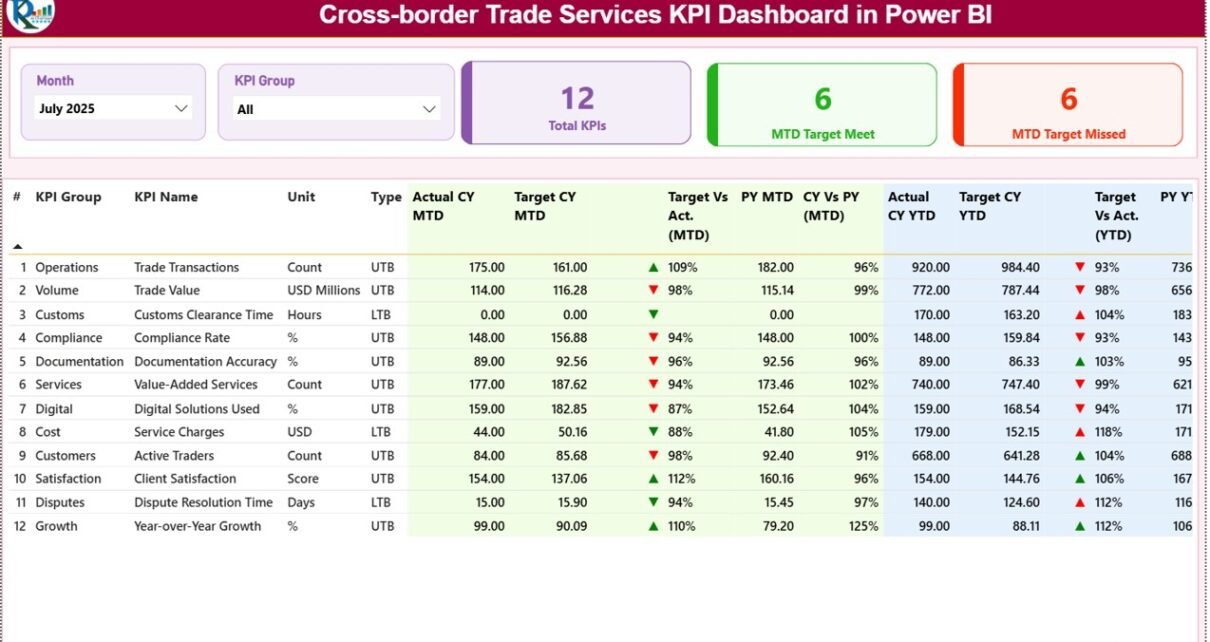The height and width of the screenshot is (642, 1210).
Task: Click green YTD up arrow for Year-over-Year Growth
Action: click(x=1080, y=526)
